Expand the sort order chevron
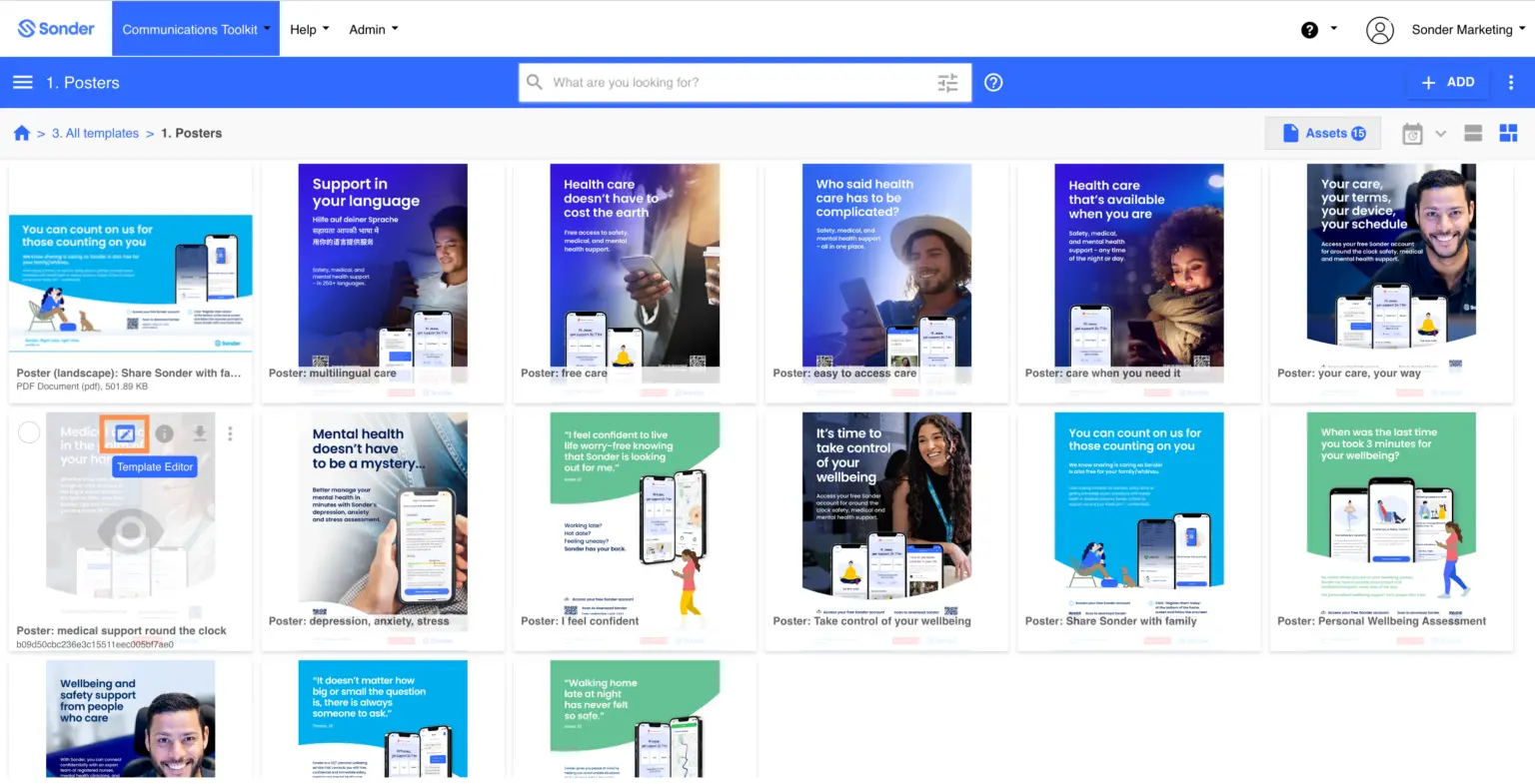This screenshot has width=1535, height=784. point(1440,133)
